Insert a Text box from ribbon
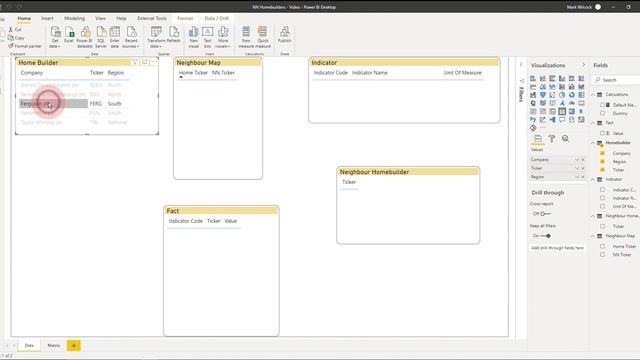This screenshot has height=360, width=640. tap(207, 37)
